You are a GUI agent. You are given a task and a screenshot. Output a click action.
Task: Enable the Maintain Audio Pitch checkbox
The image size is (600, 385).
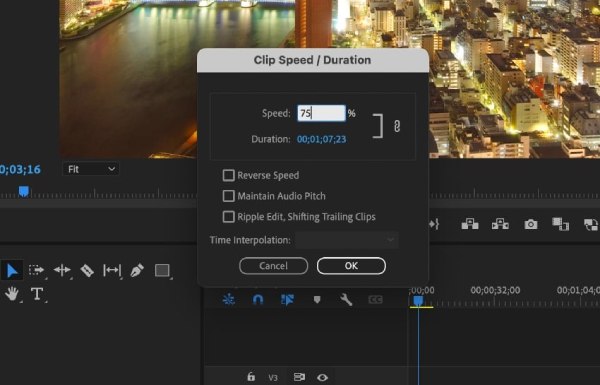228,196
